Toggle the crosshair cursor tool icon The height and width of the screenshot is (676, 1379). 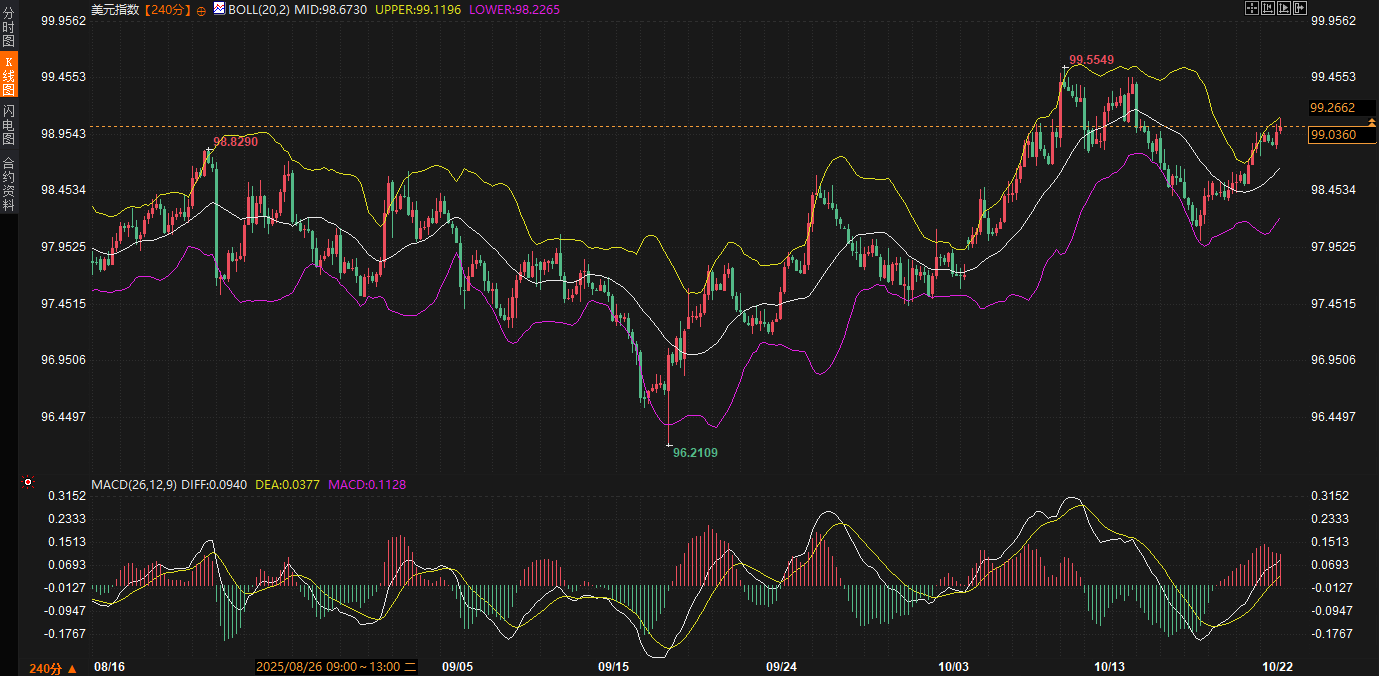point(1251,8)
